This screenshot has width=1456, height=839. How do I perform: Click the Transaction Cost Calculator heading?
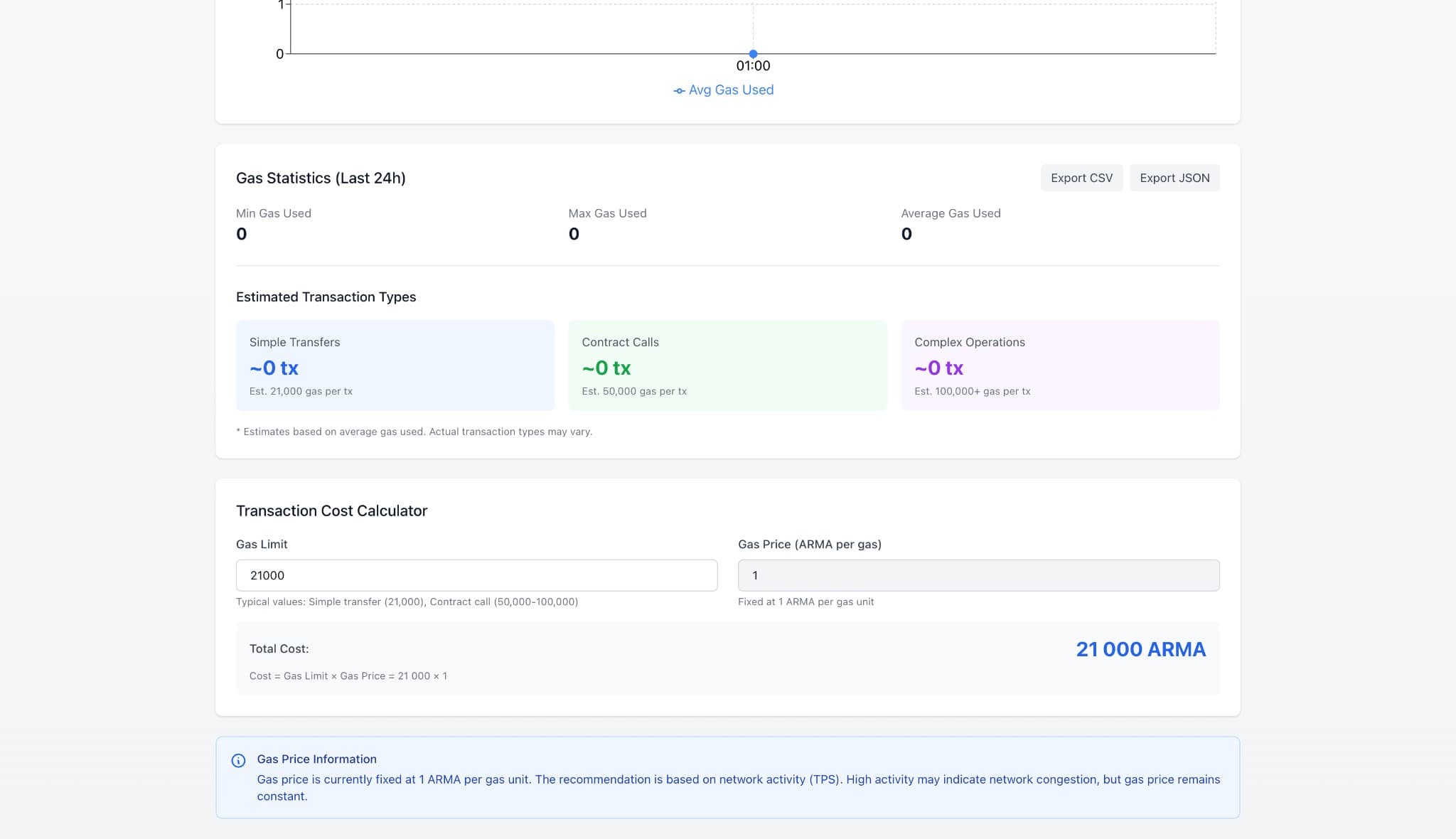pyautogui.click(x=331, y=511)
